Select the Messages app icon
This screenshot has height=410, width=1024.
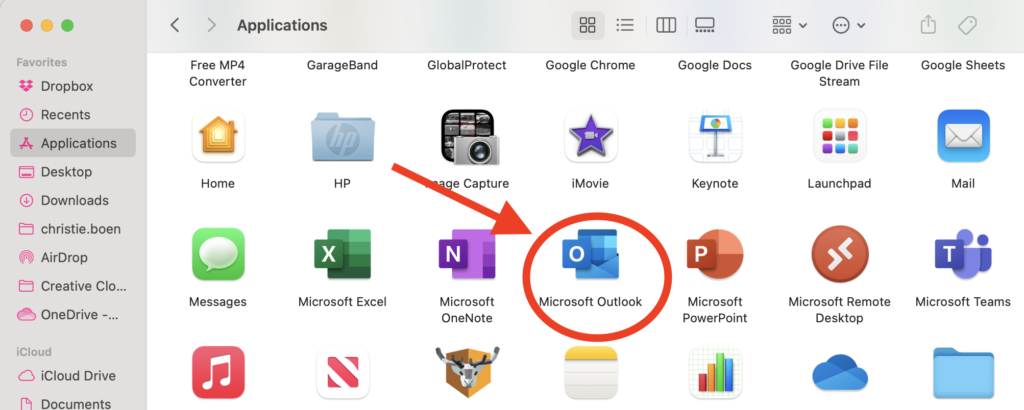[217, 255]
